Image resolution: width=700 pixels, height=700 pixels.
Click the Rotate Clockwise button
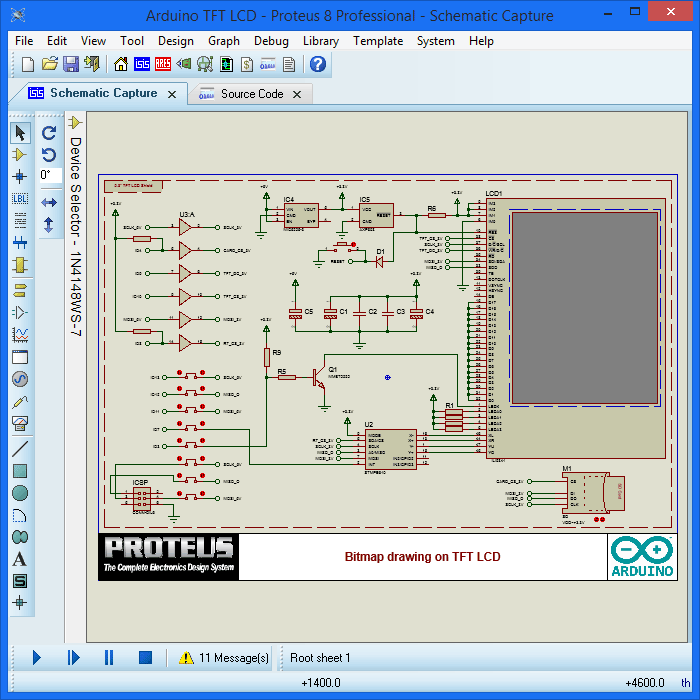pyautogui.click(x=48, y=132)
